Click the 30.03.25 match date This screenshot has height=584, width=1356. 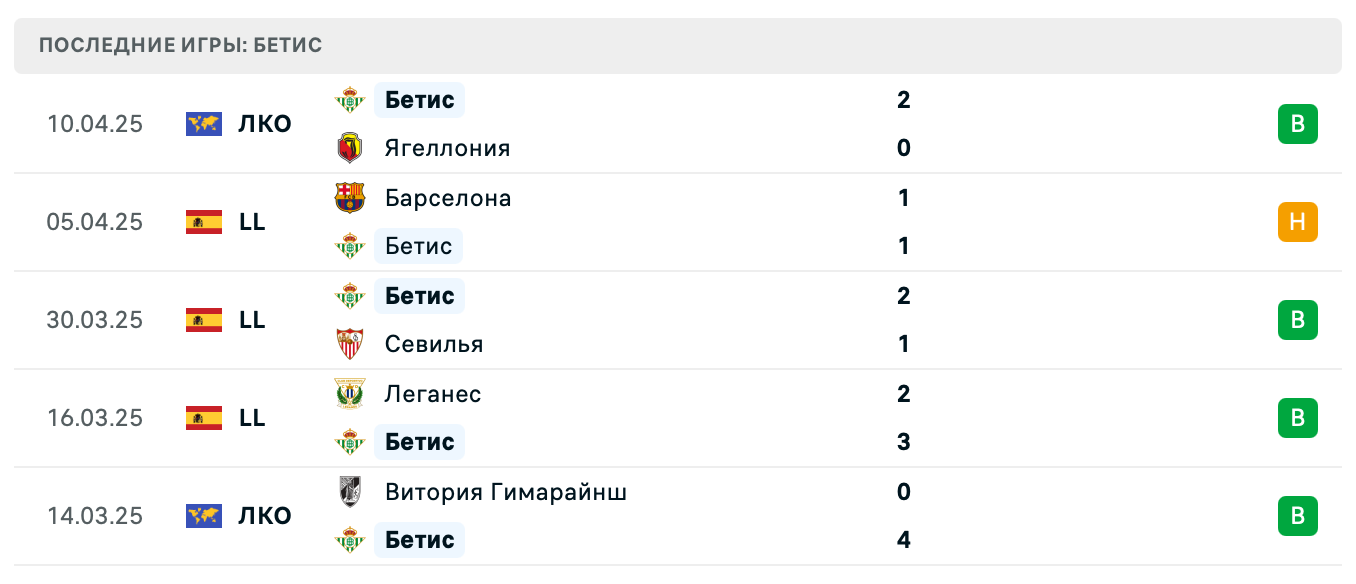click(x=95, y=320)
